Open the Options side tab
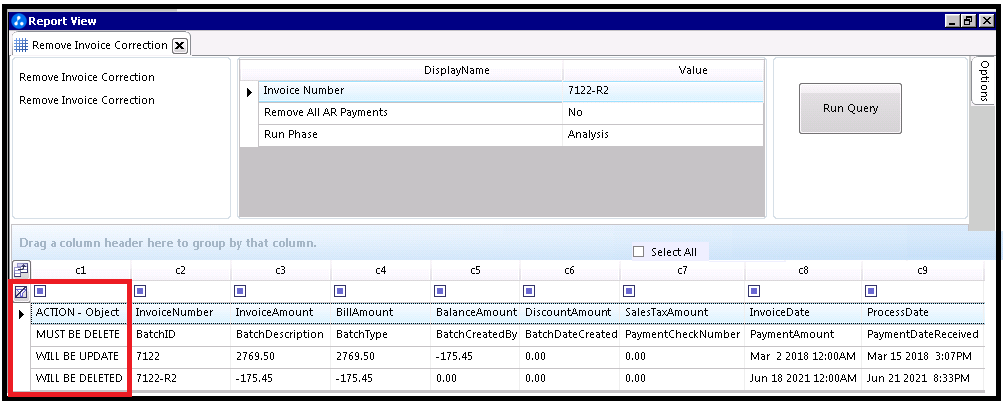 point(985,80)
